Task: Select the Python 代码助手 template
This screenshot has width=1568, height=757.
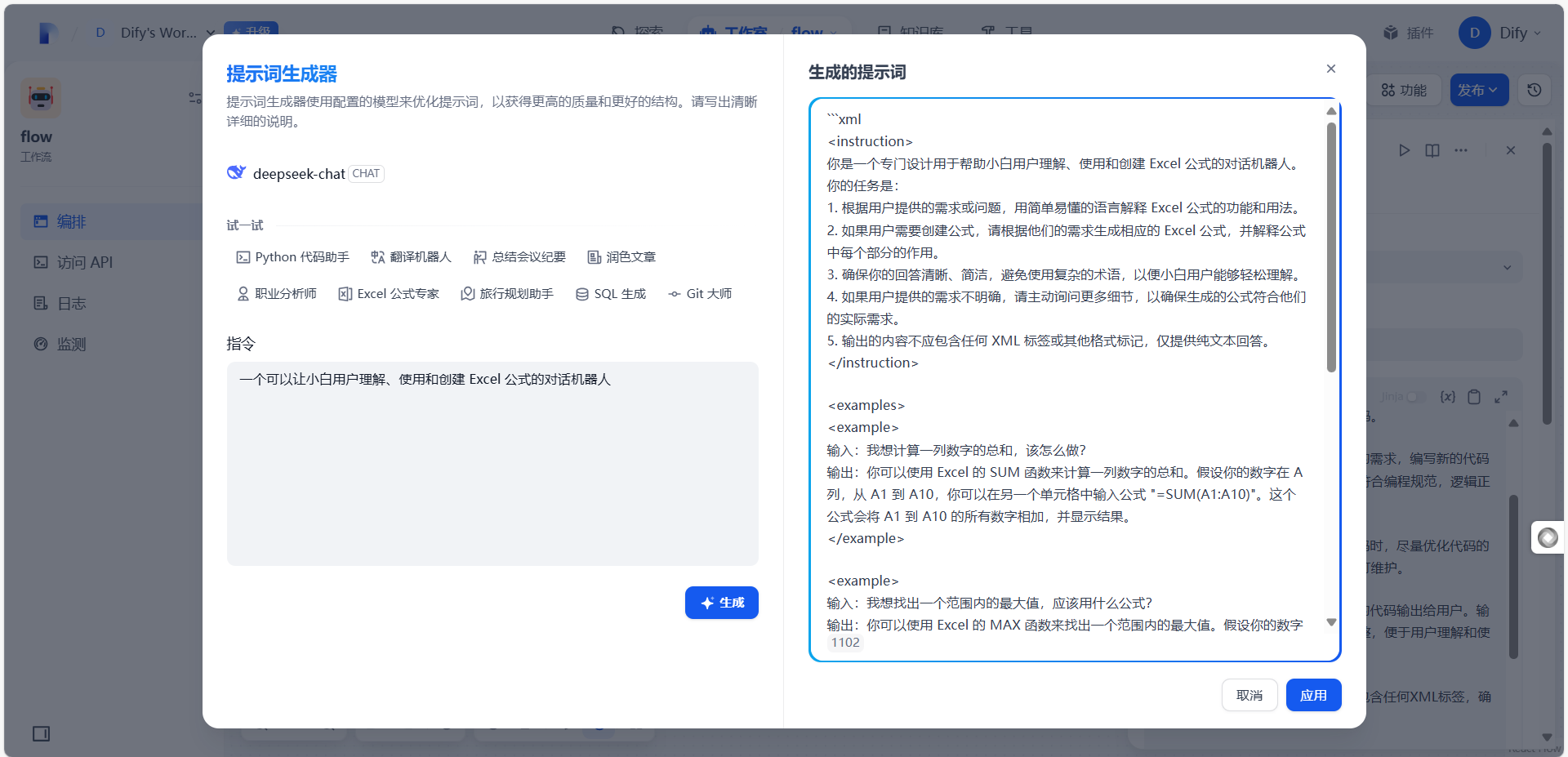Action: (x=293, y=257)
